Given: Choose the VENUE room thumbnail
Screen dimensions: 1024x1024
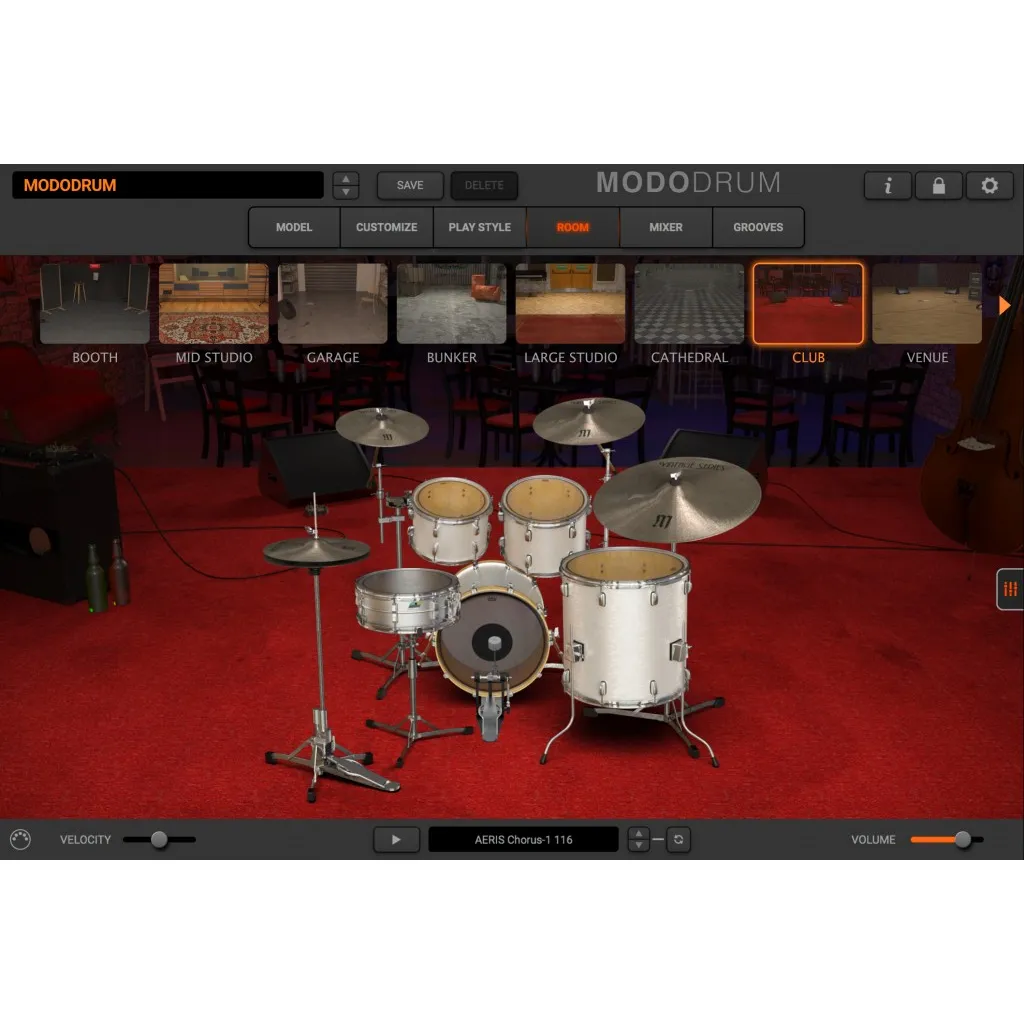Looking at the screenshot, I should 927,304.
